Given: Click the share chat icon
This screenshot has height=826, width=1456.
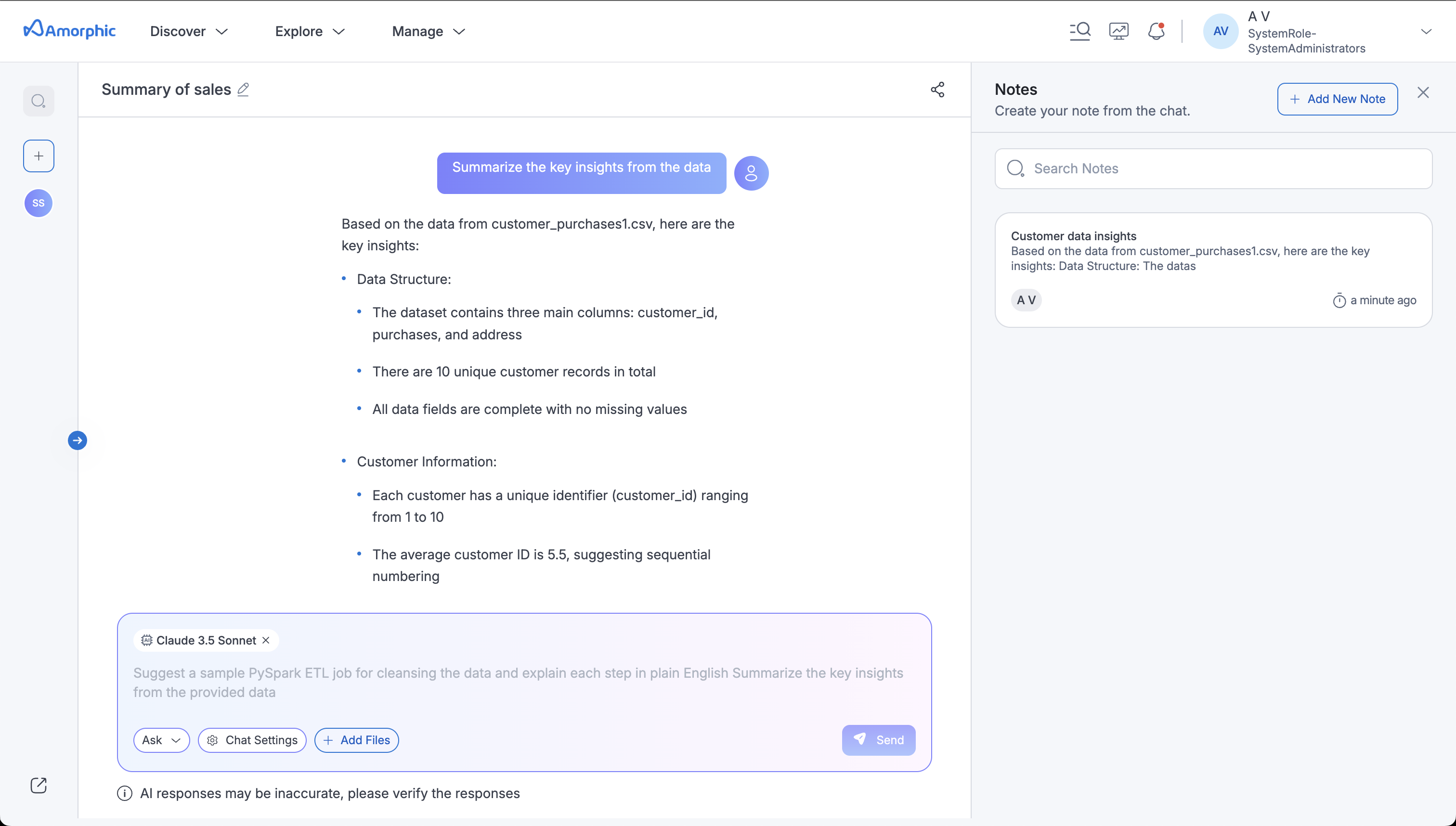Looking at the screenshot, I should tap(937, 90).
